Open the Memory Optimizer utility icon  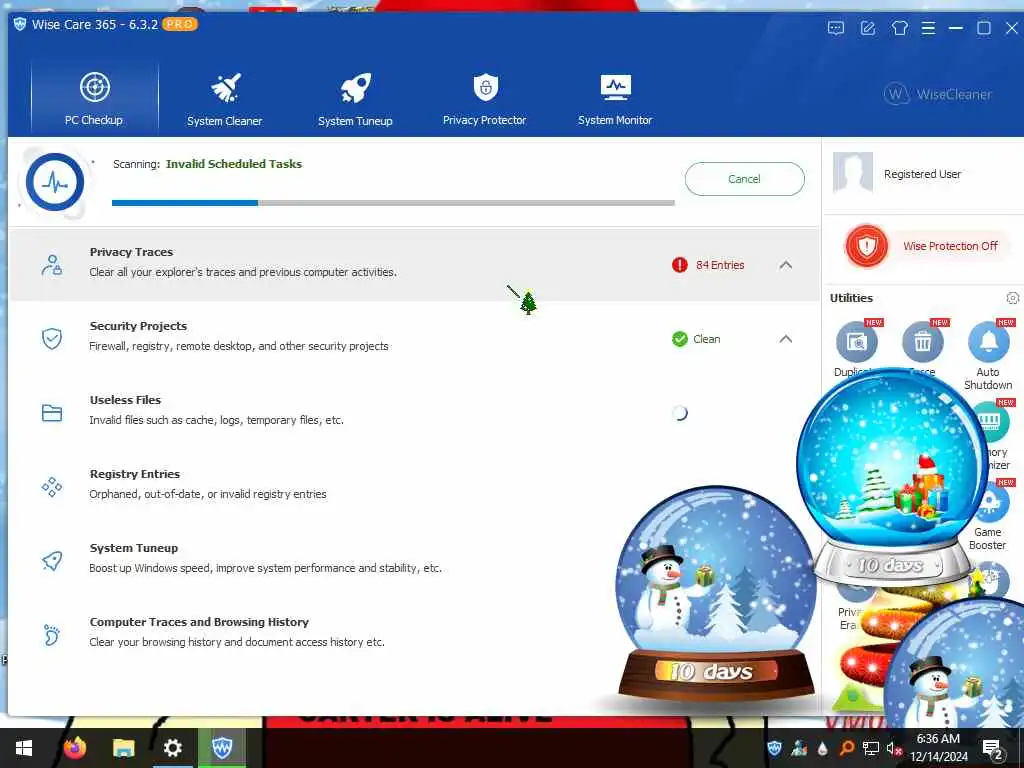pos(994,422)
